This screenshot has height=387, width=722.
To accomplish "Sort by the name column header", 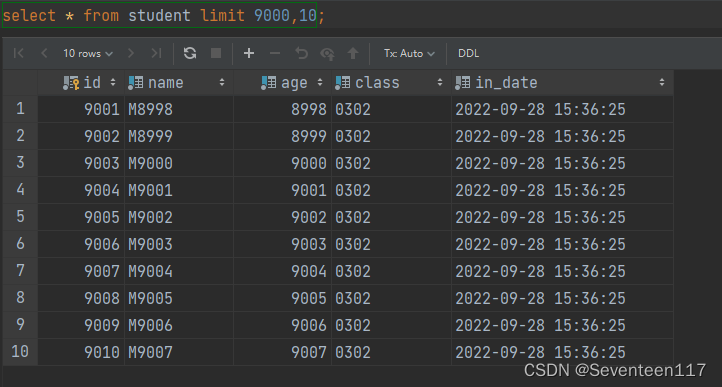I will point(179,83).
